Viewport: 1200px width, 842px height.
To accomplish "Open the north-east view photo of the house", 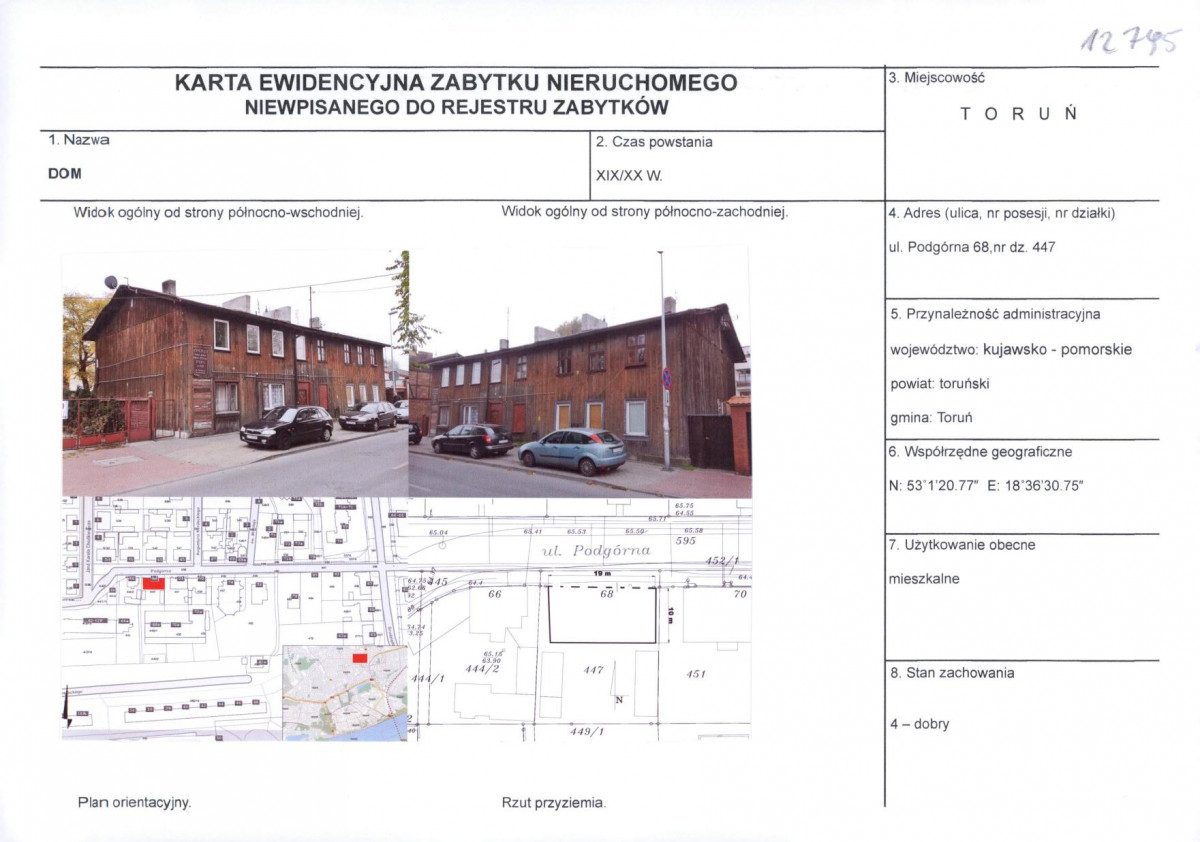I will coord(235,373).
